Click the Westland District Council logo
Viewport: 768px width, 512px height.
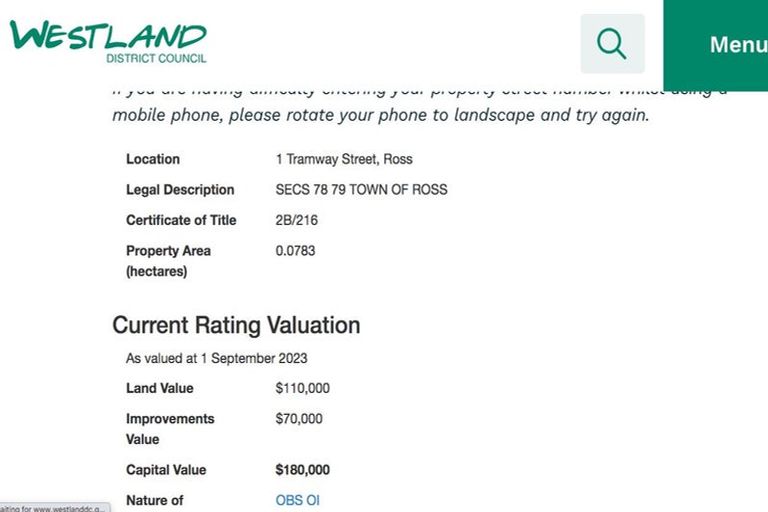coord(108,40)
